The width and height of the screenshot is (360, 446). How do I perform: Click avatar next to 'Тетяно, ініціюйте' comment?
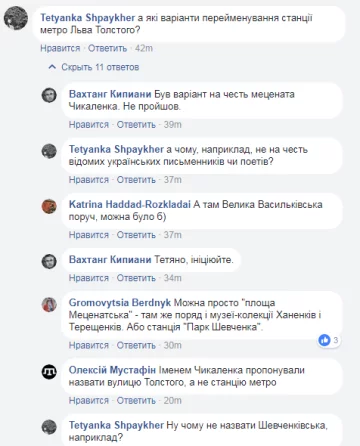[x=49, y=261]
